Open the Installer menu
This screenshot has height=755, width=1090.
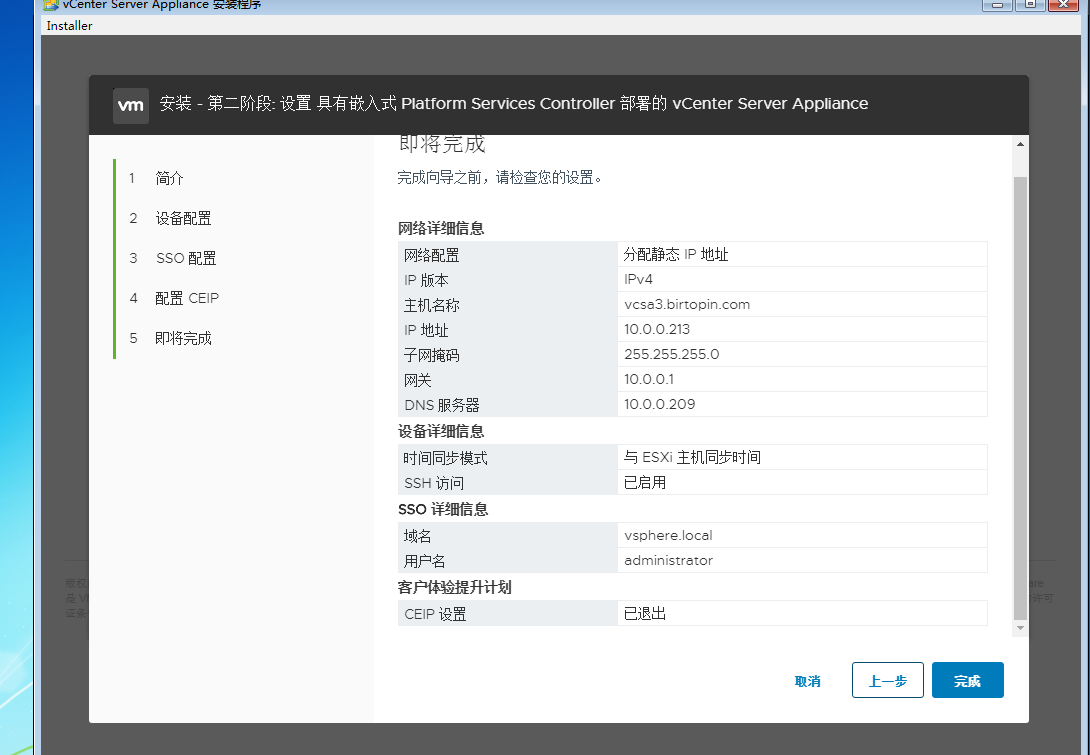pyautogui.click(x=69, y=26)
